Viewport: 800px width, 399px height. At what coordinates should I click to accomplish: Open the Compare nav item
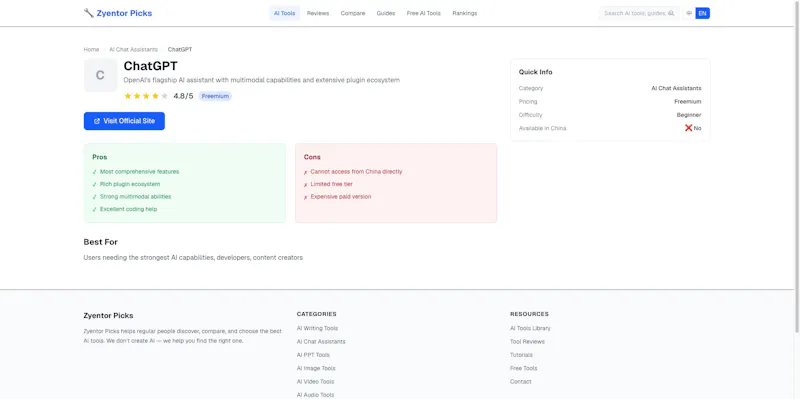(353, 13)
